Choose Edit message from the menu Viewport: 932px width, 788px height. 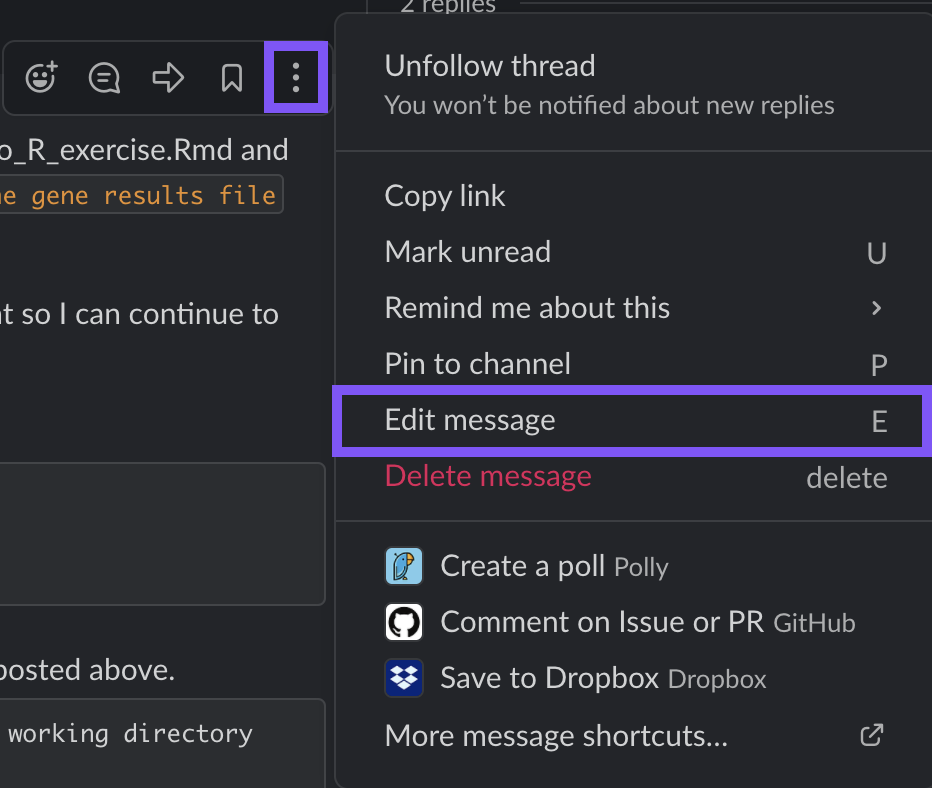point(470,420)
